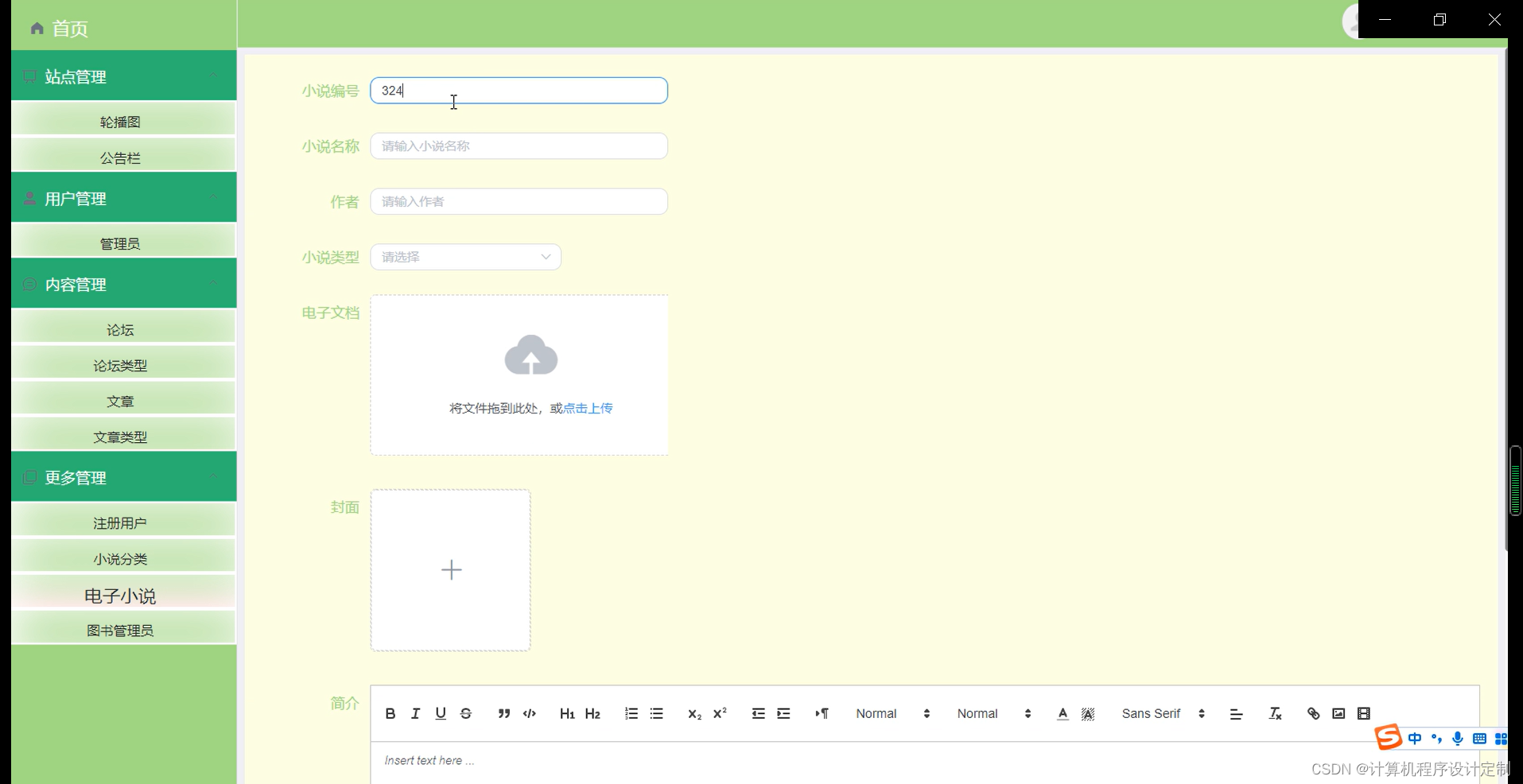Apply superscript formatting

coord(720,713)
